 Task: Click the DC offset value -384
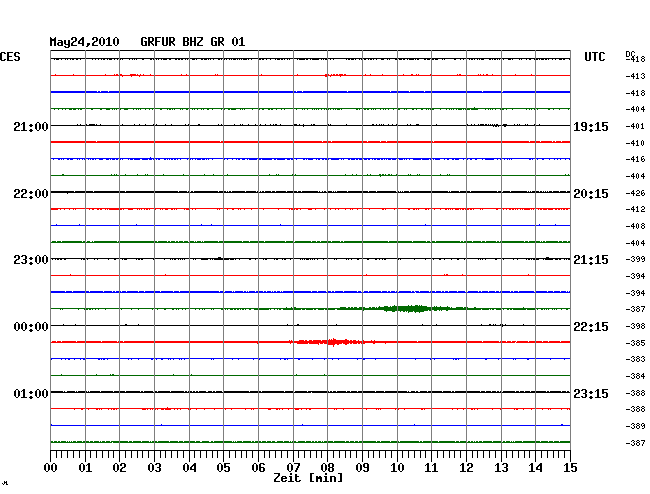click(x=635, y=376)
